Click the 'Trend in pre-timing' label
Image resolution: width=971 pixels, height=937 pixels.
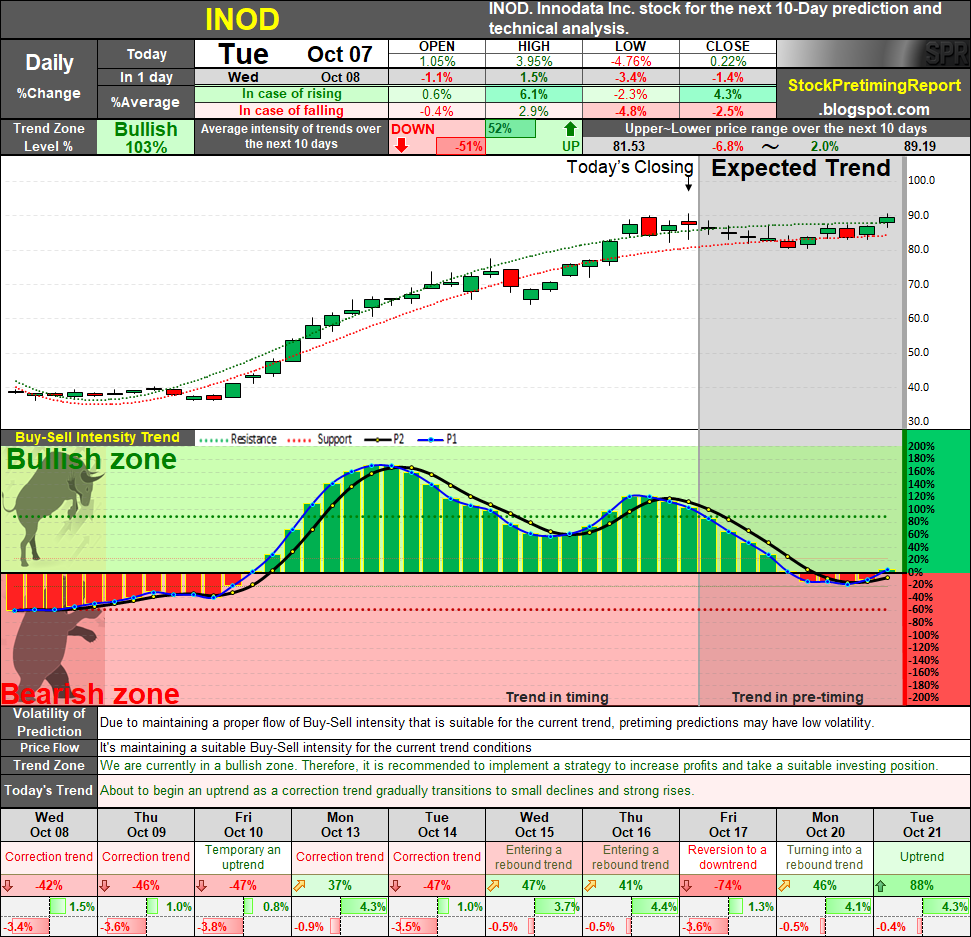point(798,697)
